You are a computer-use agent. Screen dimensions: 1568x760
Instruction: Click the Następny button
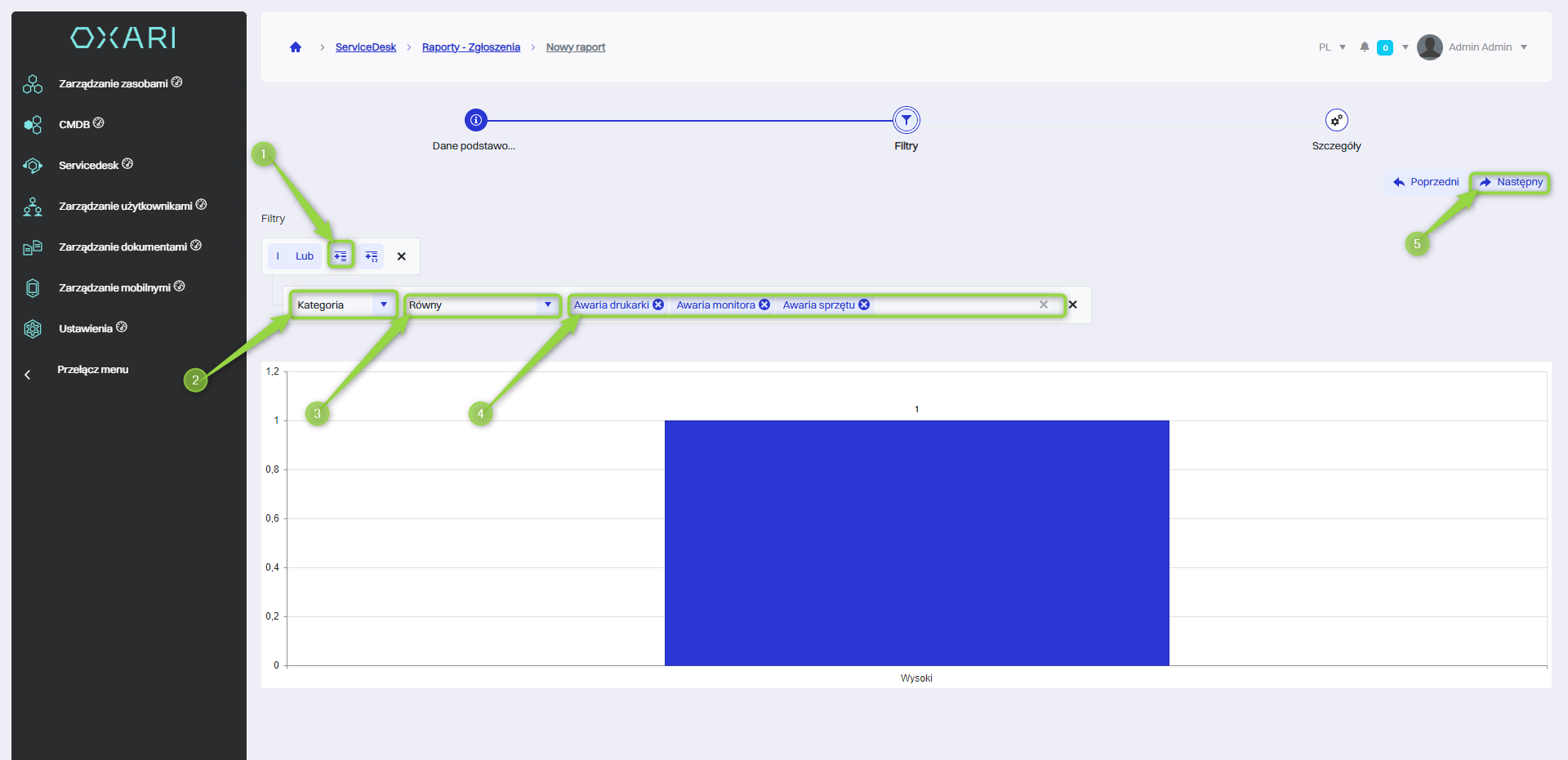1511,182
